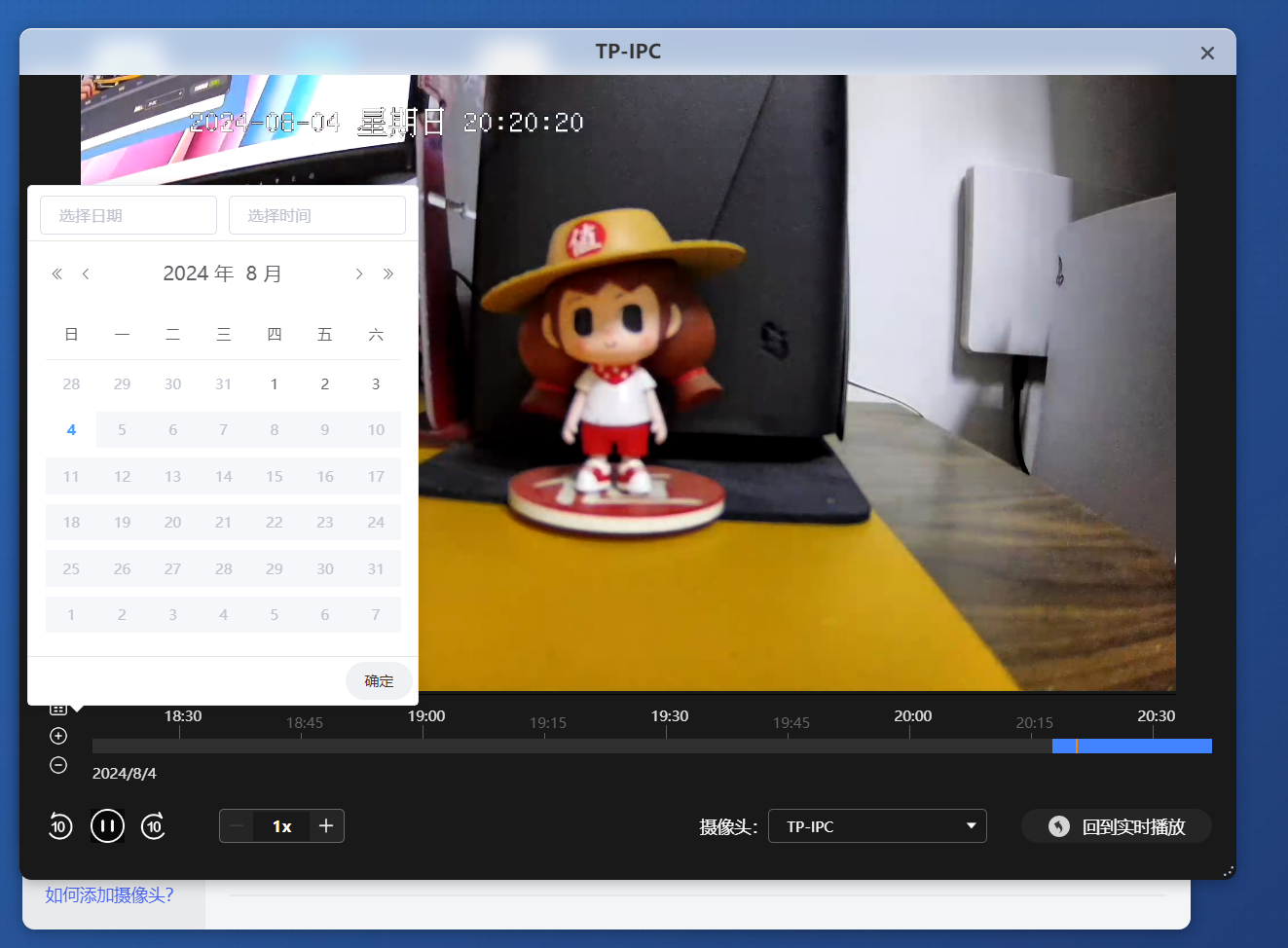The width and height of the screenshot is (1288, 948).
Task: Open the year selector '2024 年'
Action: 198,273
